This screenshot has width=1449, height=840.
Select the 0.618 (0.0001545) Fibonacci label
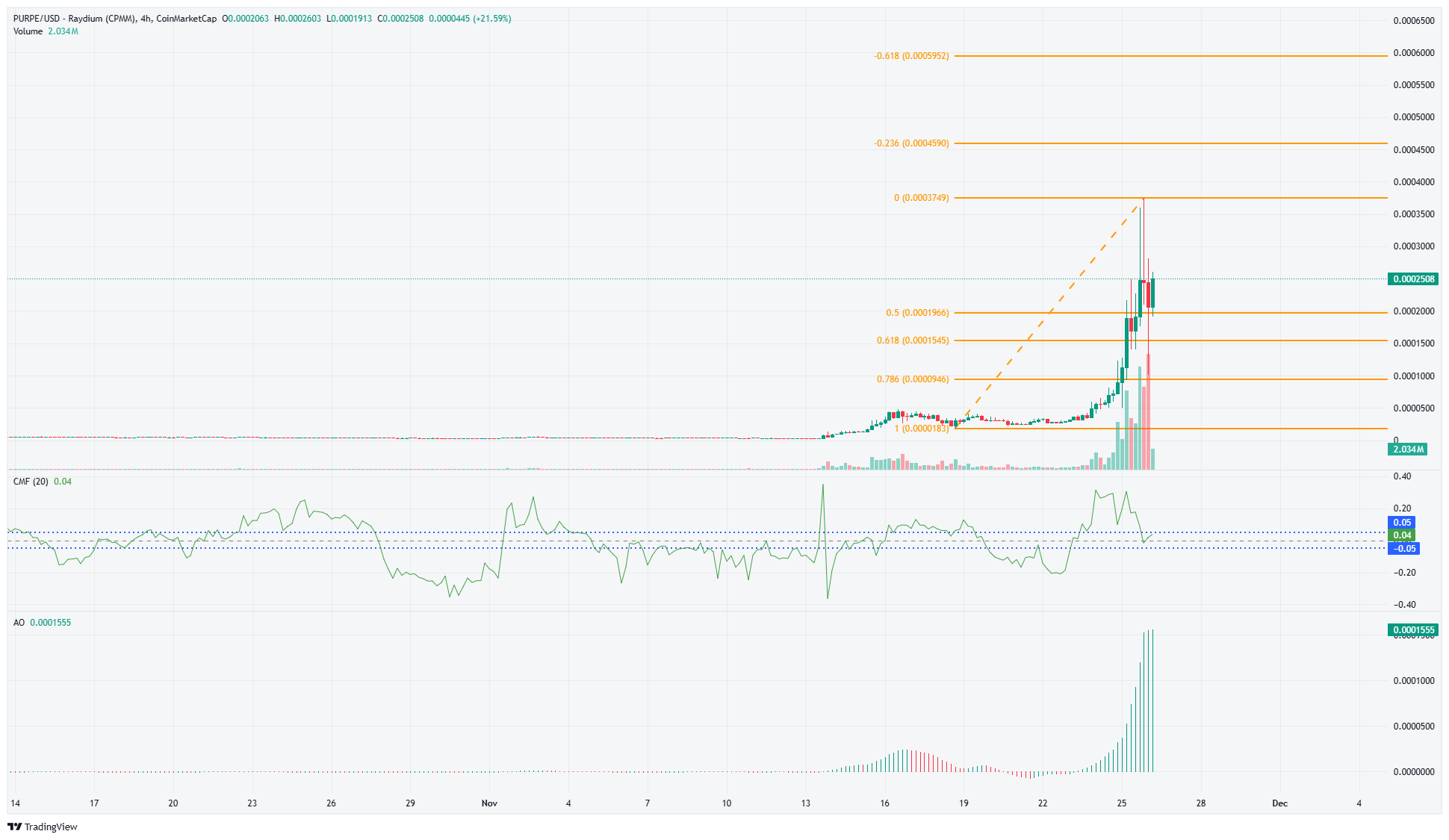click(x=912, y=340)
